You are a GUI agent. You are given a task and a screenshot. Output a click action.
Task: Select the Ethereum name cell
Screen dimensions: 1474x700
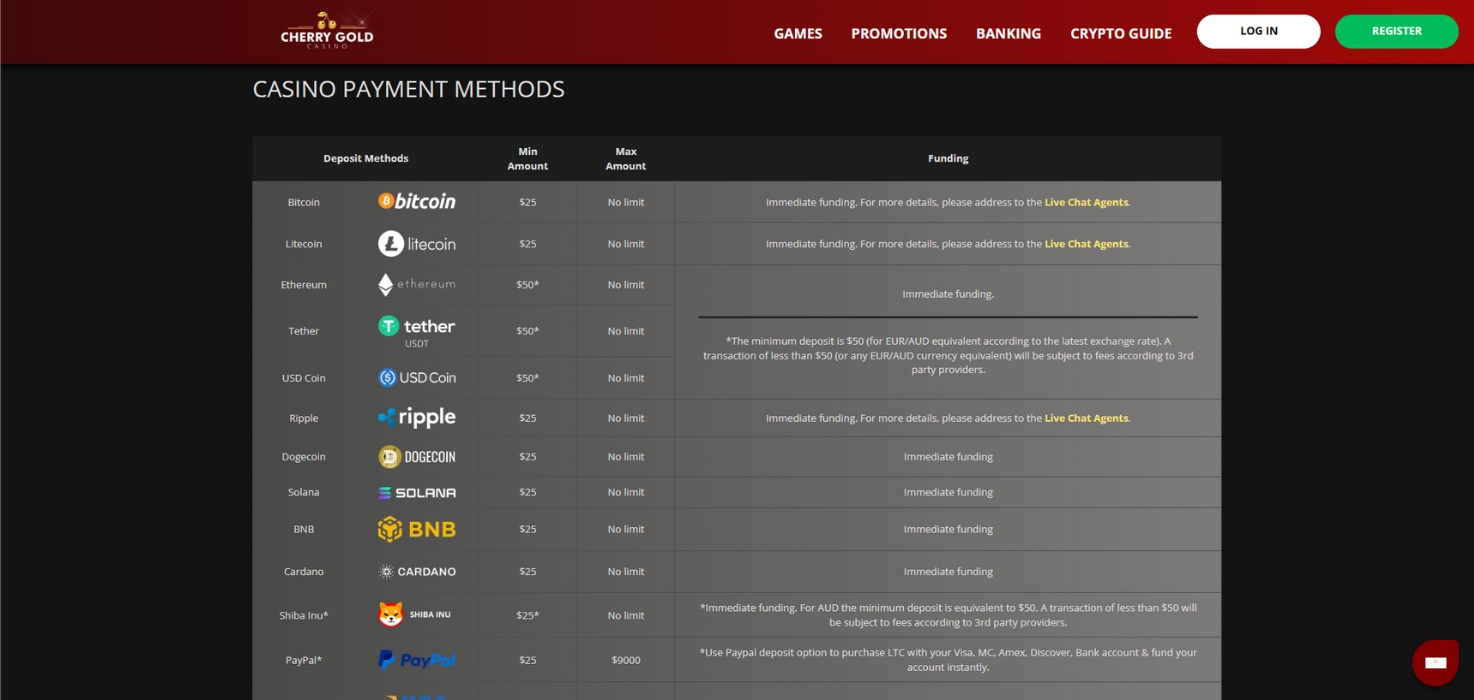click(304, 285)
